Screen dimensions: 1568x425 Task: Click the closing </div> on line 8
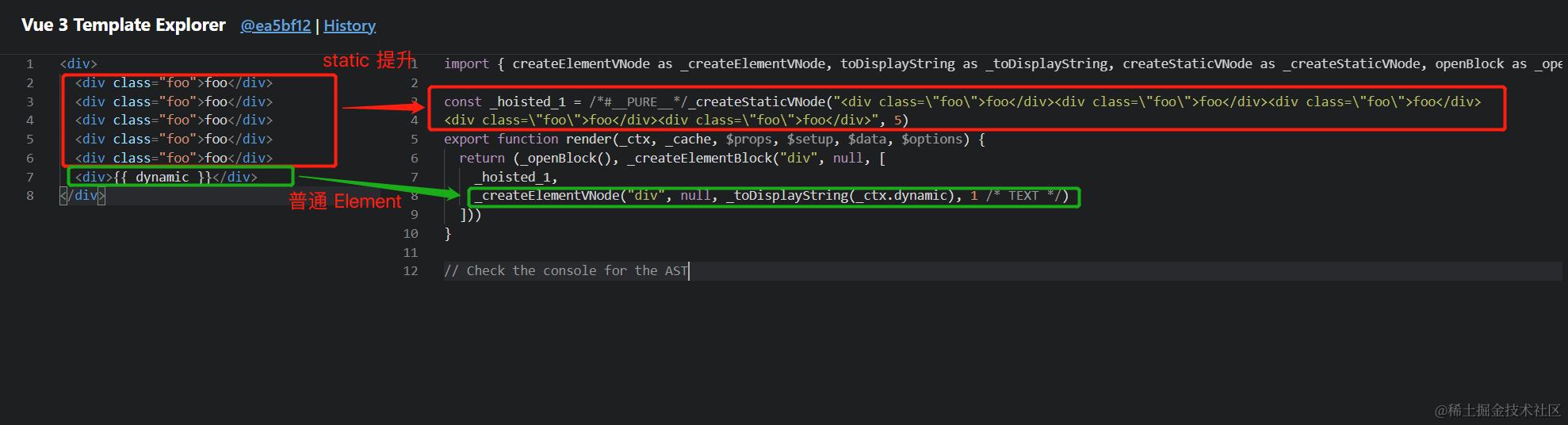[82, 196]
